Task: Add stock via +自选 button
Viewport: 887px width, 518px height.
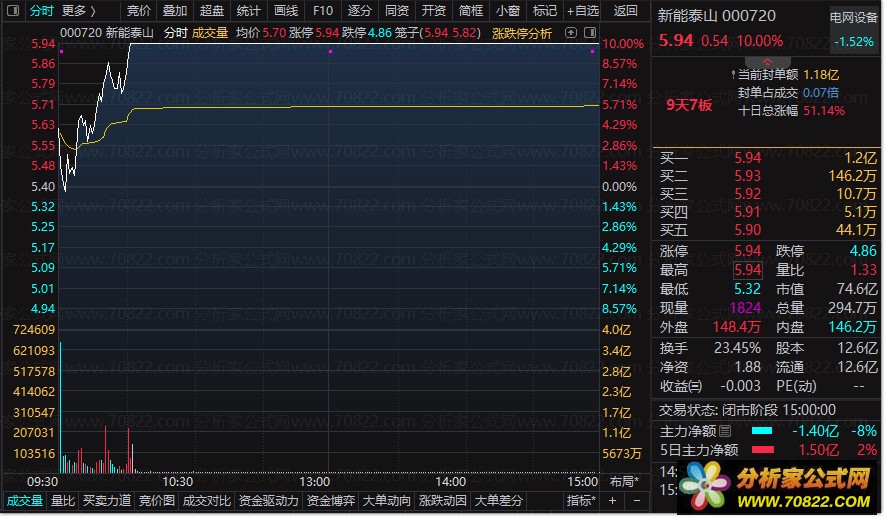Action: (583, 11)
